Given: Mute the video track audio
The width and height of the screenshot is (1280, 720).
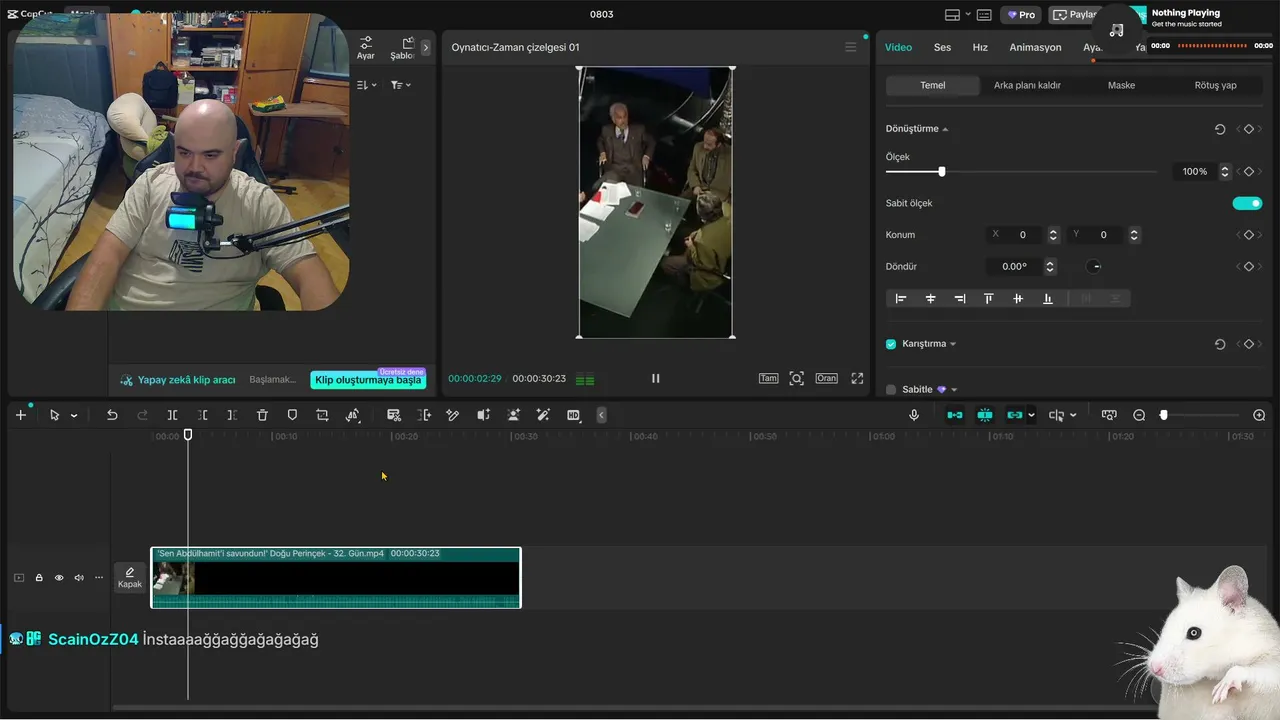Looking at the screenshot, I should [x=79, y=578].
